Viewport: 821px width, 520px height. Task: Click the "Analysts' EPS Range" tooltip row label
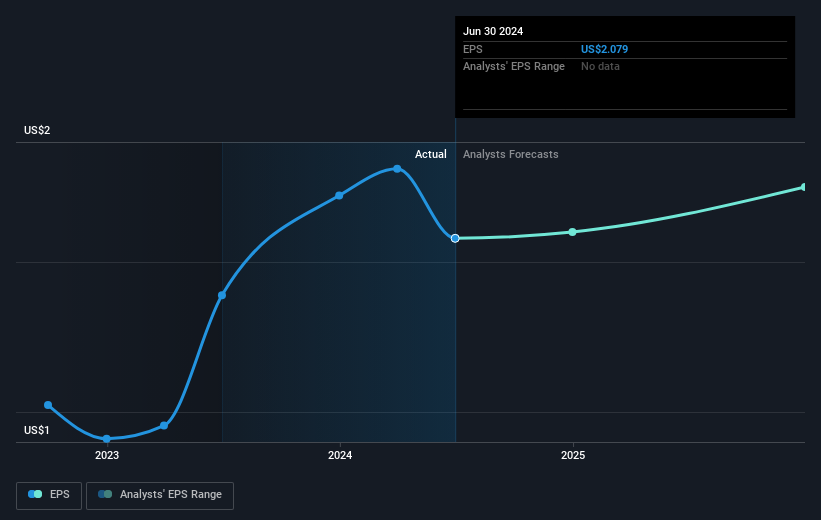[x=514, y=67]
